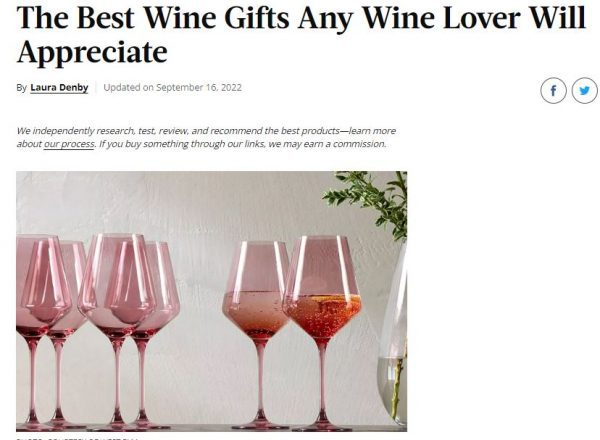Share the article via the Twitter icon

click(584, 90)
